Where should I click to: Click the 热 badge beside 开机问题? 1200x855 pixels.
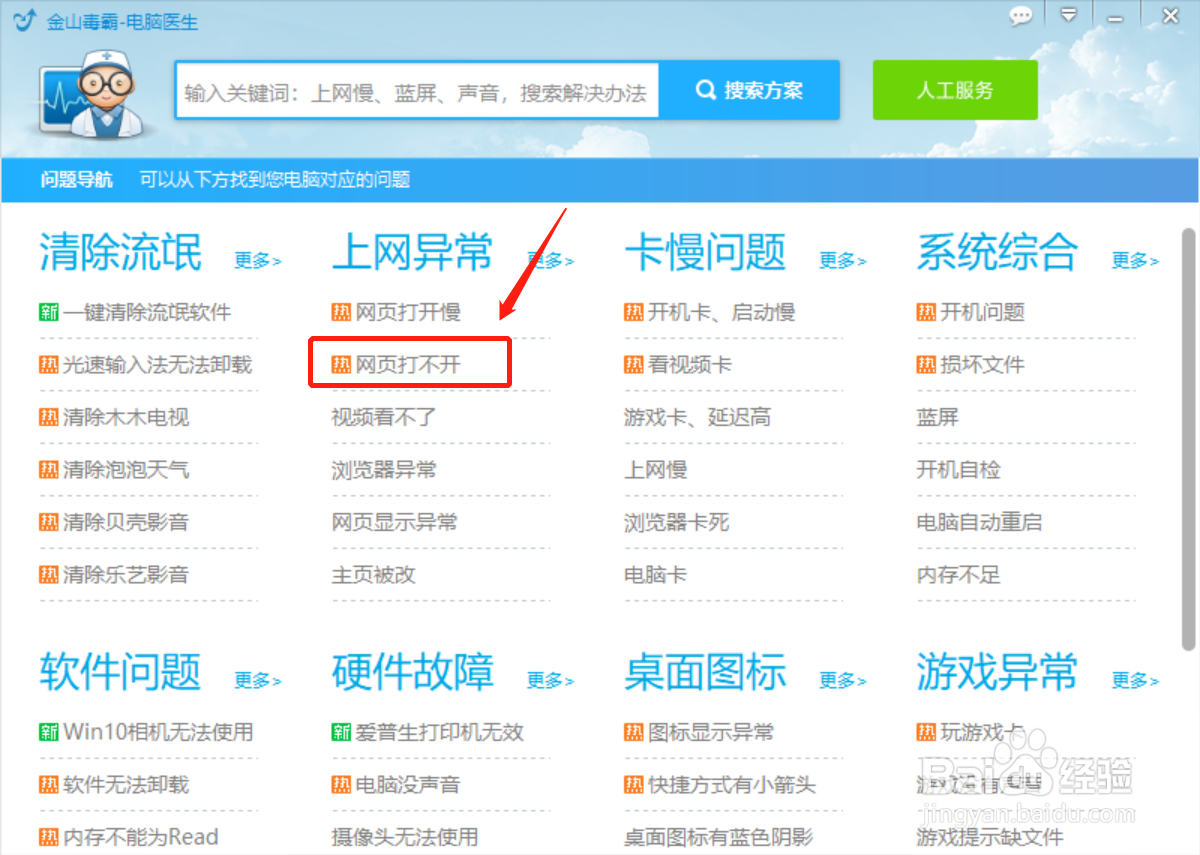click(925, 312)
